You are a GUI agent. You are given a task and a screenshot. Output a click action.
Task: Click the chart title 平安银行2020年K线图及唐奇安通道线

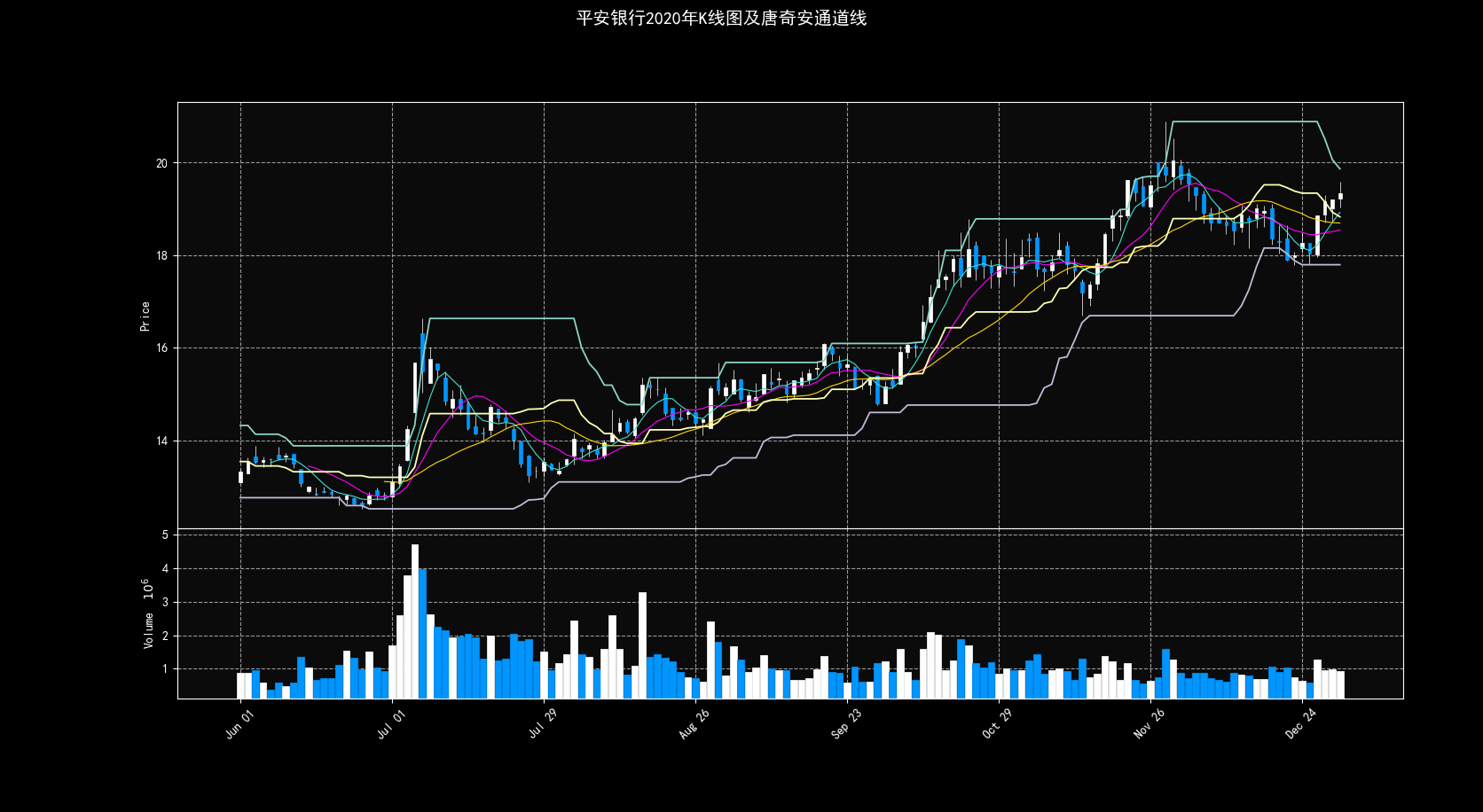721,17
